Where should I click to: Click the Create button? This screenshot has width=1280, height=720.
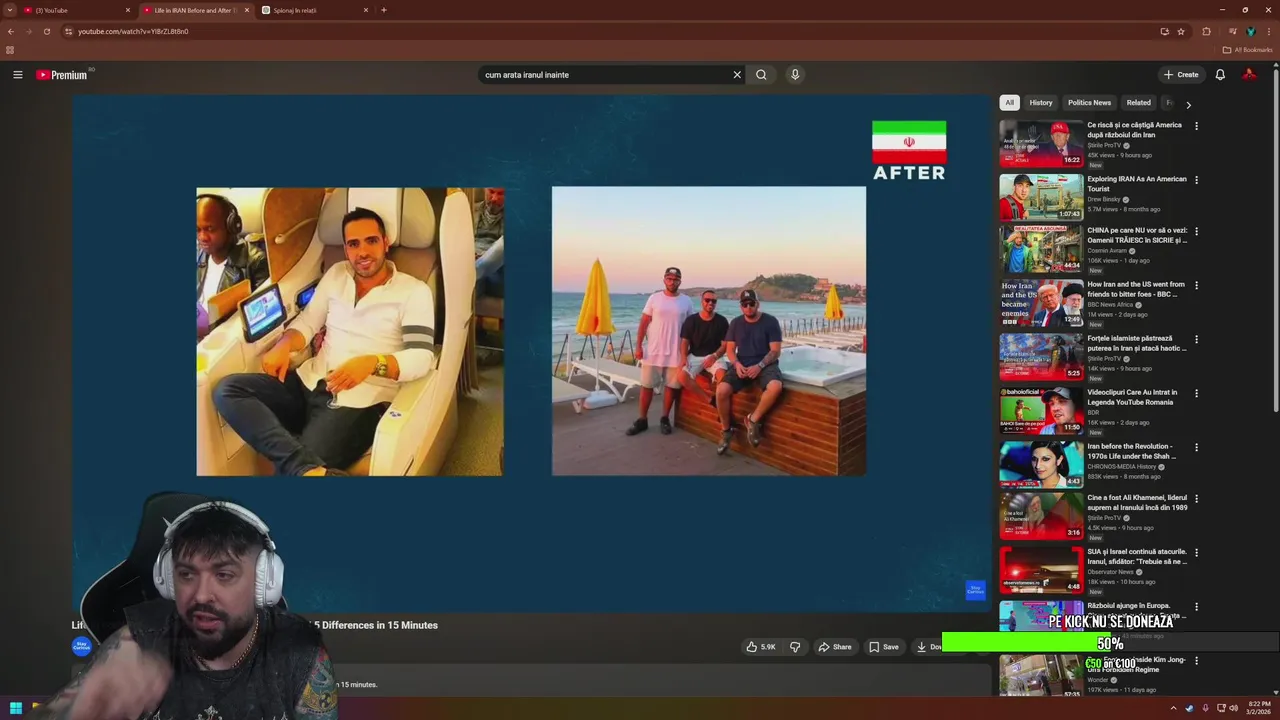pyautogui.click(x=1181, y=75)
